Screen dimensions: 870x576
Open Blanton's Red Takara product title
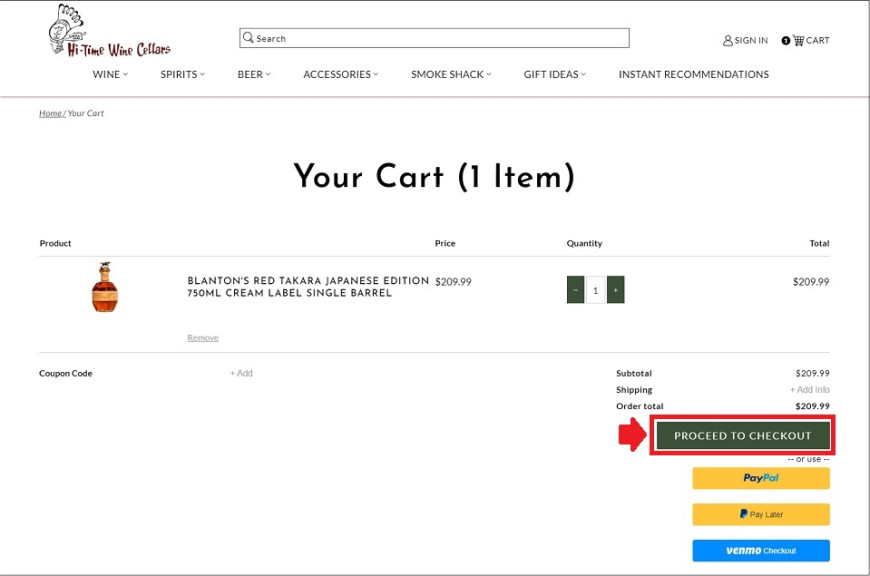[x=308, y=287]
